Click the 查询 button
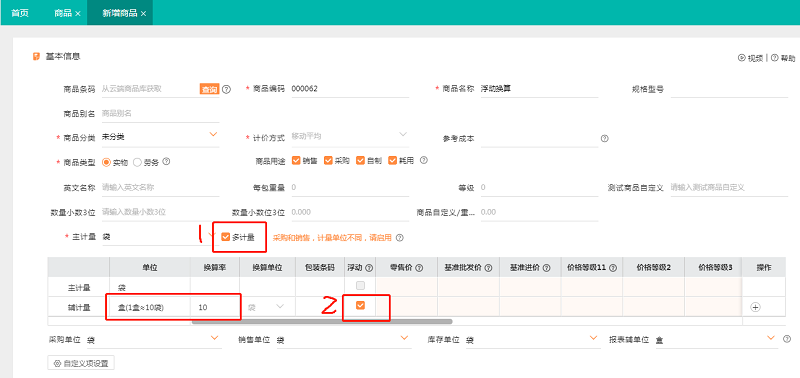Screen dimensions: 800x378 point(209,89)
